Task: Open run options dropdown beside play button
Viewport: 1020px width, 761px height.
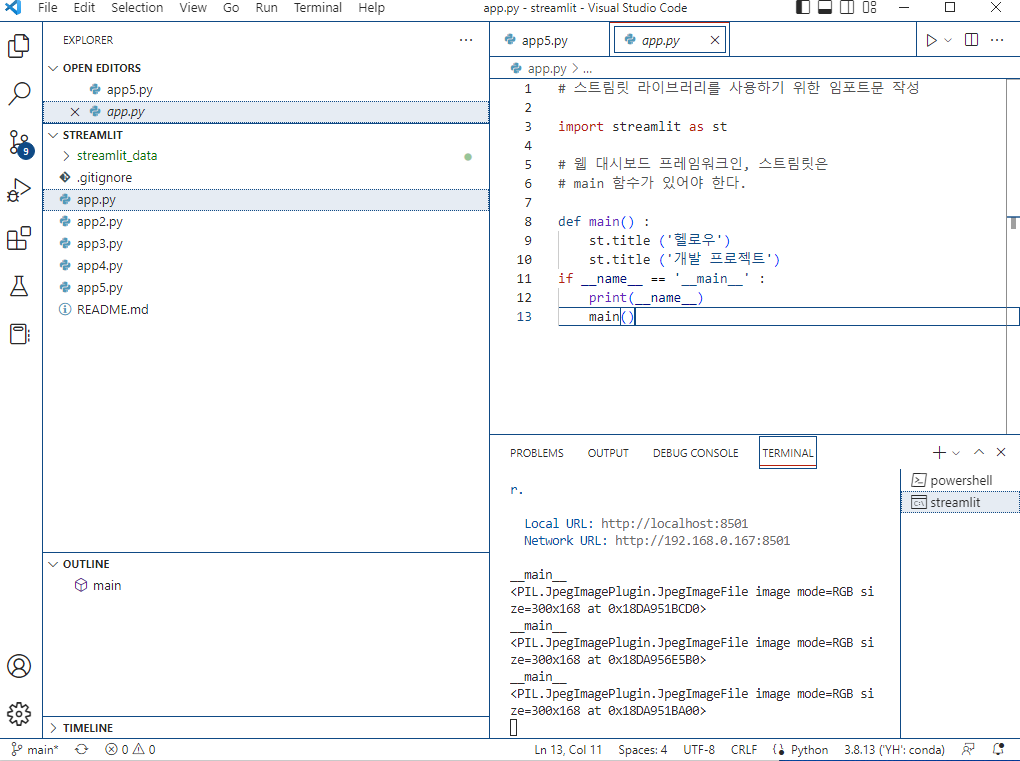Action: pyautogui.click(x=948, y=40)
